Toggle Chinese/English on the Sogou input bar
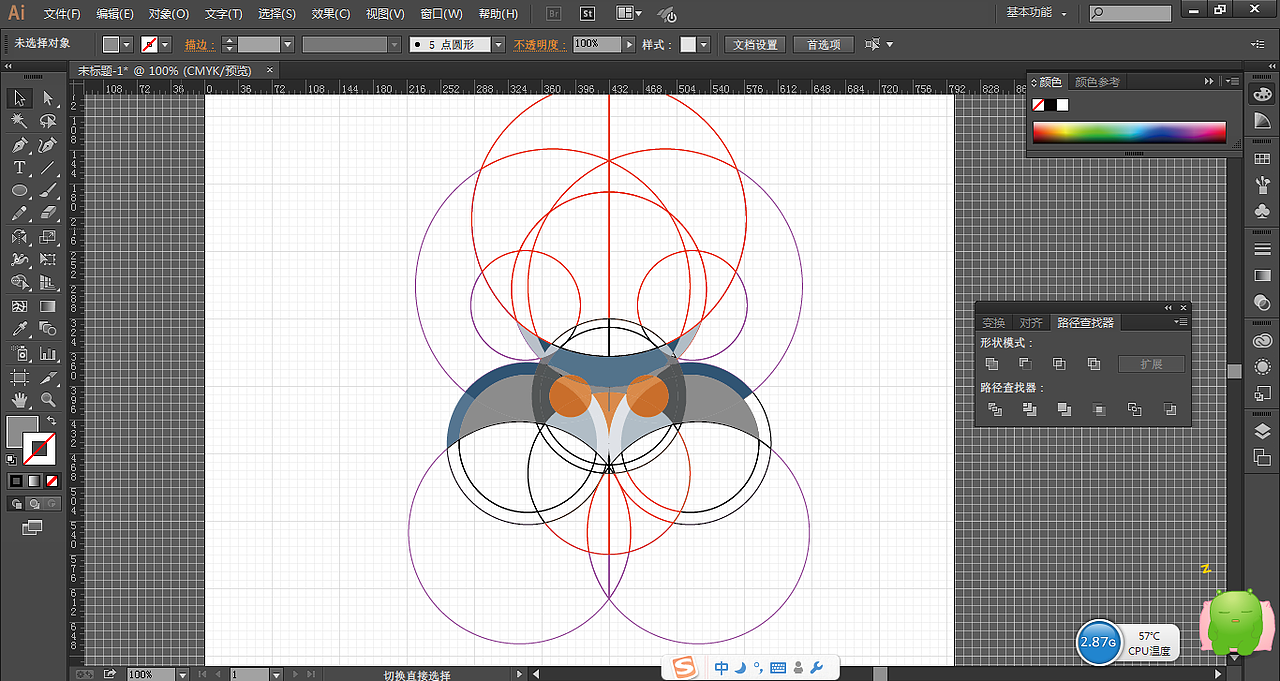Image resolution: width=1280 pixels, height=681 pixels. coord(721,667)
